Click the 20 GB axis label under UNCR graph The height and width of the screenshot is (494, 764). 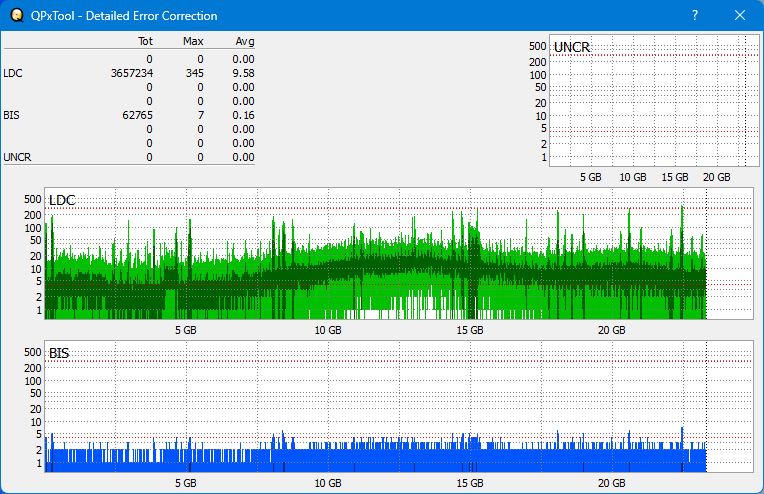pos(716,177)
